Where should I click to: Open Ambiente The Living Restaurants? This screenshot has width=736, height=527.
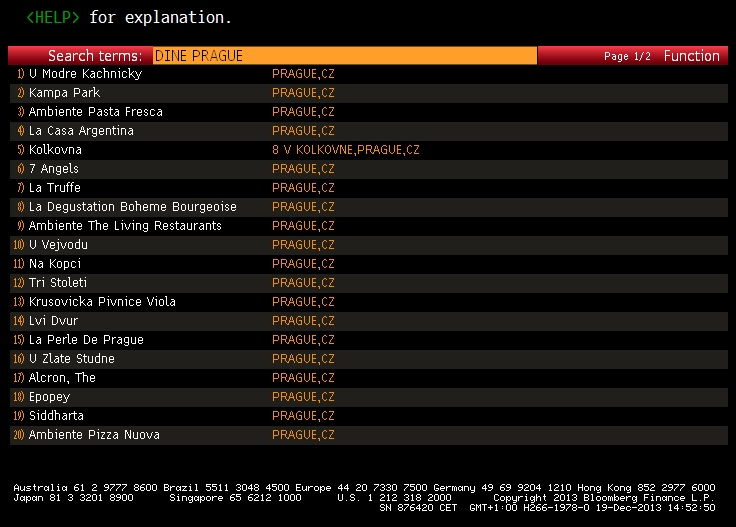pos(125,226)
